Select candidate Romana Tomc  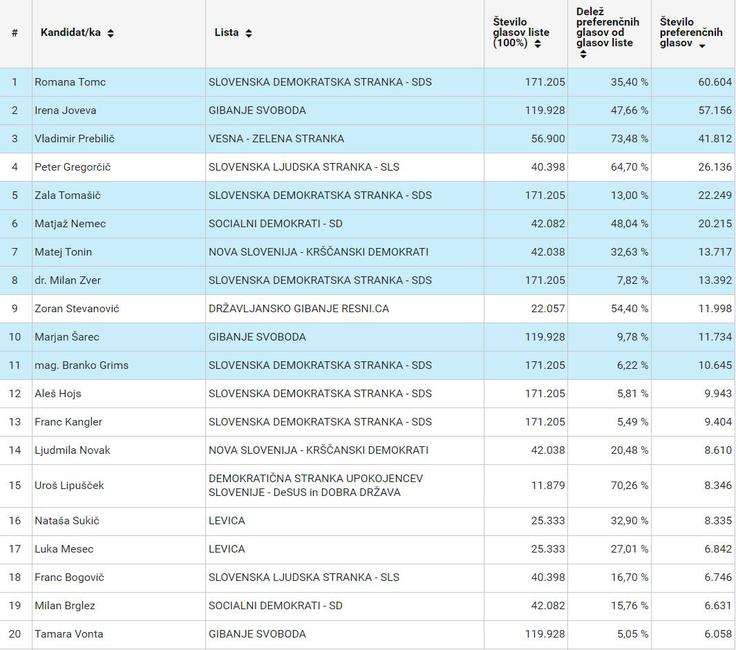pos(70,82)
